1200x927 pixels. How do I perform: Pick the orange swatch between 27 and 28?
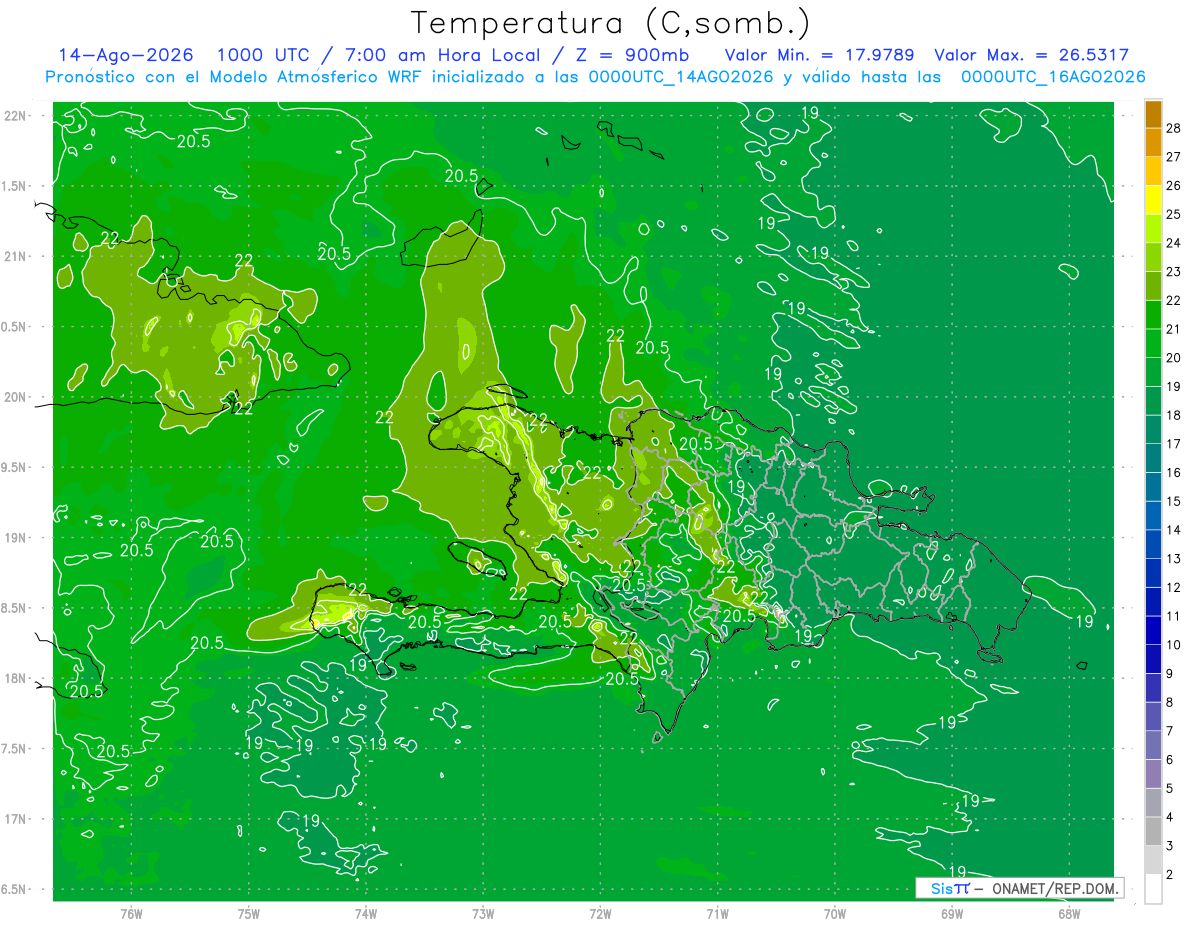click(x=1153, y=143)
